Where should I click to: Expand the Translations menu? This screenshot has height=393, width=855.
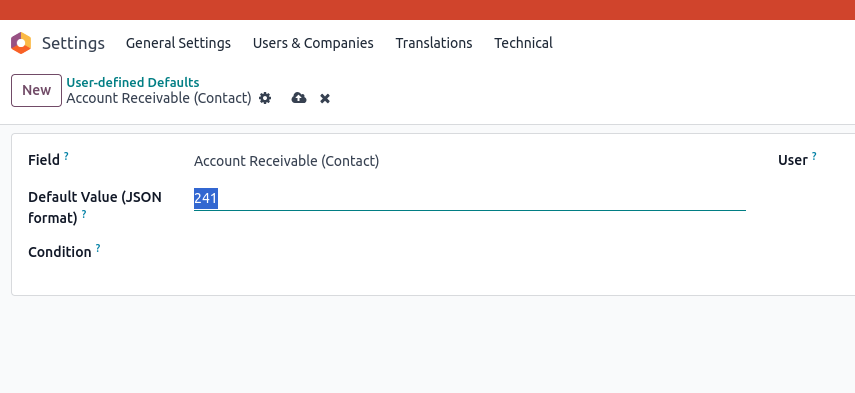434,43
